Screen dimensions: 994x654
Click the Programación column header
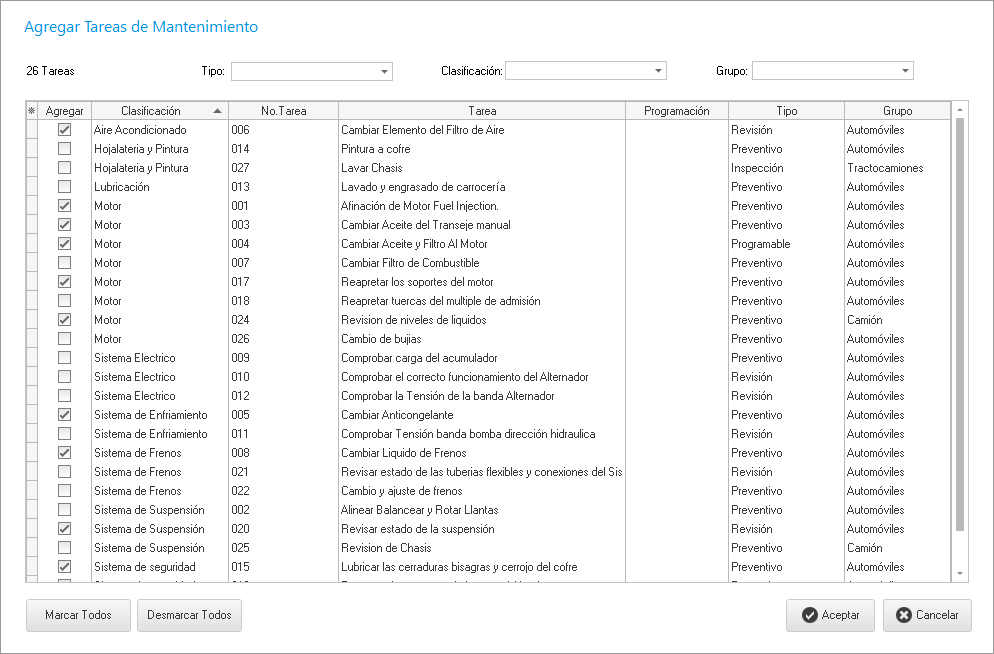coord(676,111)
